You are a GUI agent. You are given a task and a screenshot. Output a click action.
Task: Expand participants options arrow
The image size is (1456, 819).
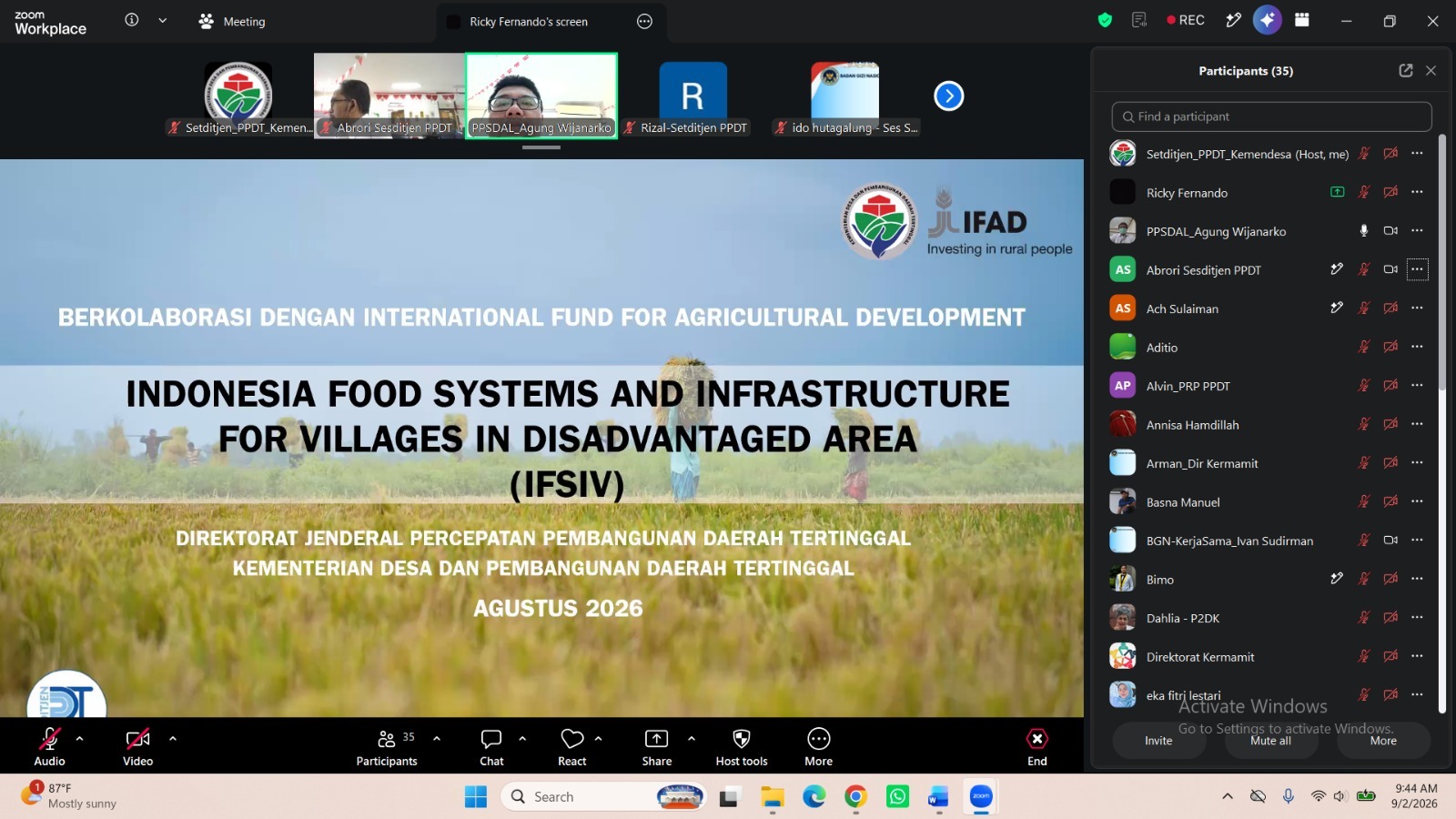(437, 738)
